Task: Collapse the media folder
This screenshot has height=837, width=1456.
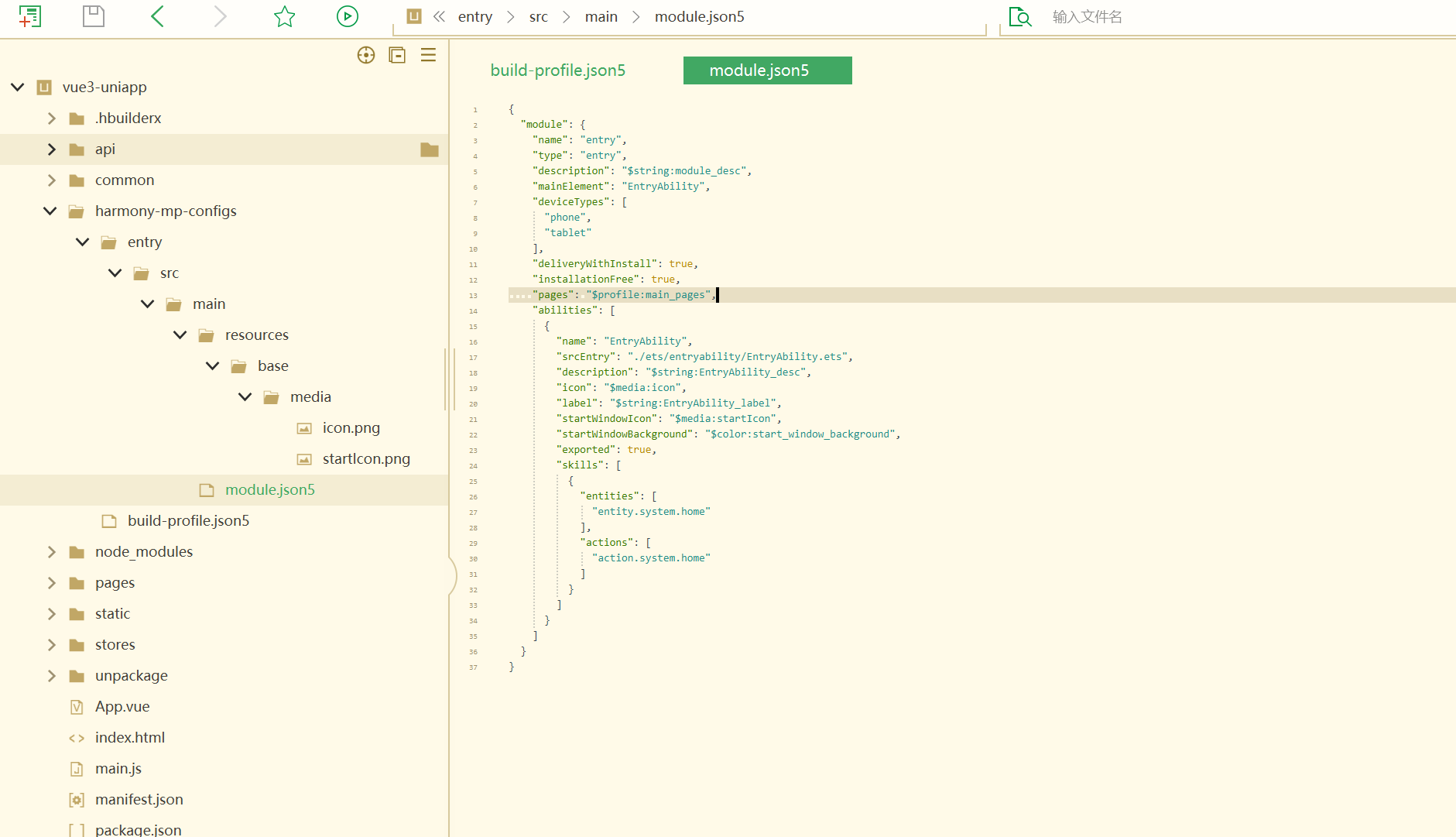Action: point(245,396)
